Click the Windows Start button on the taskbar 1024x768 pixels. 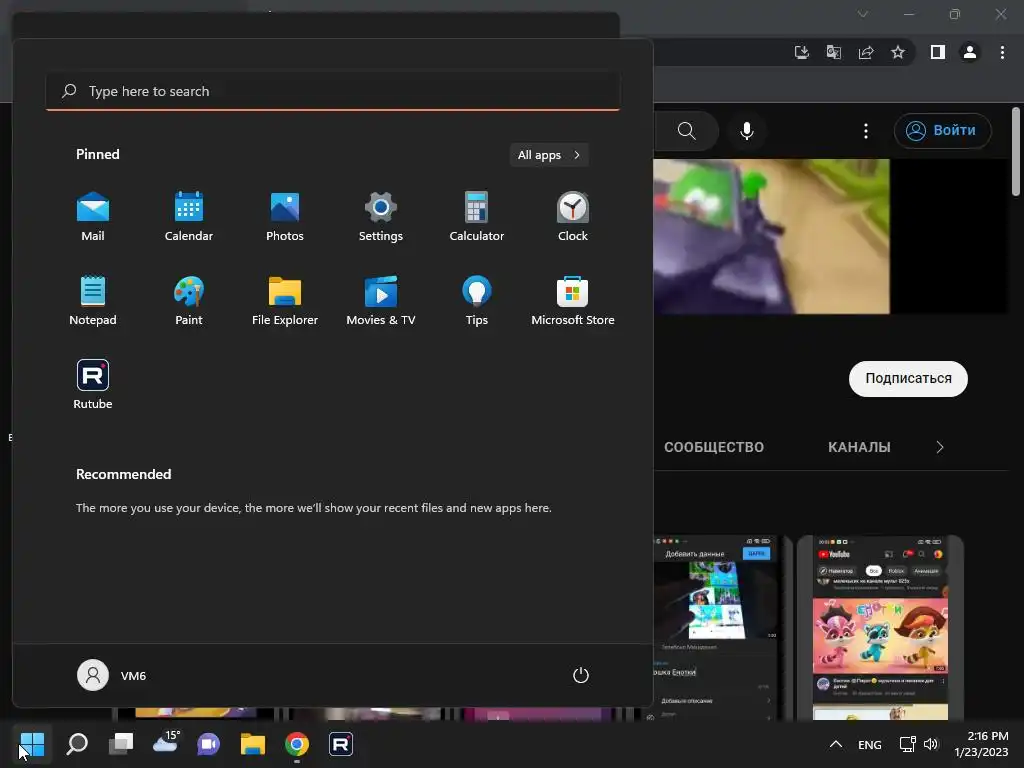click(32, 744)
